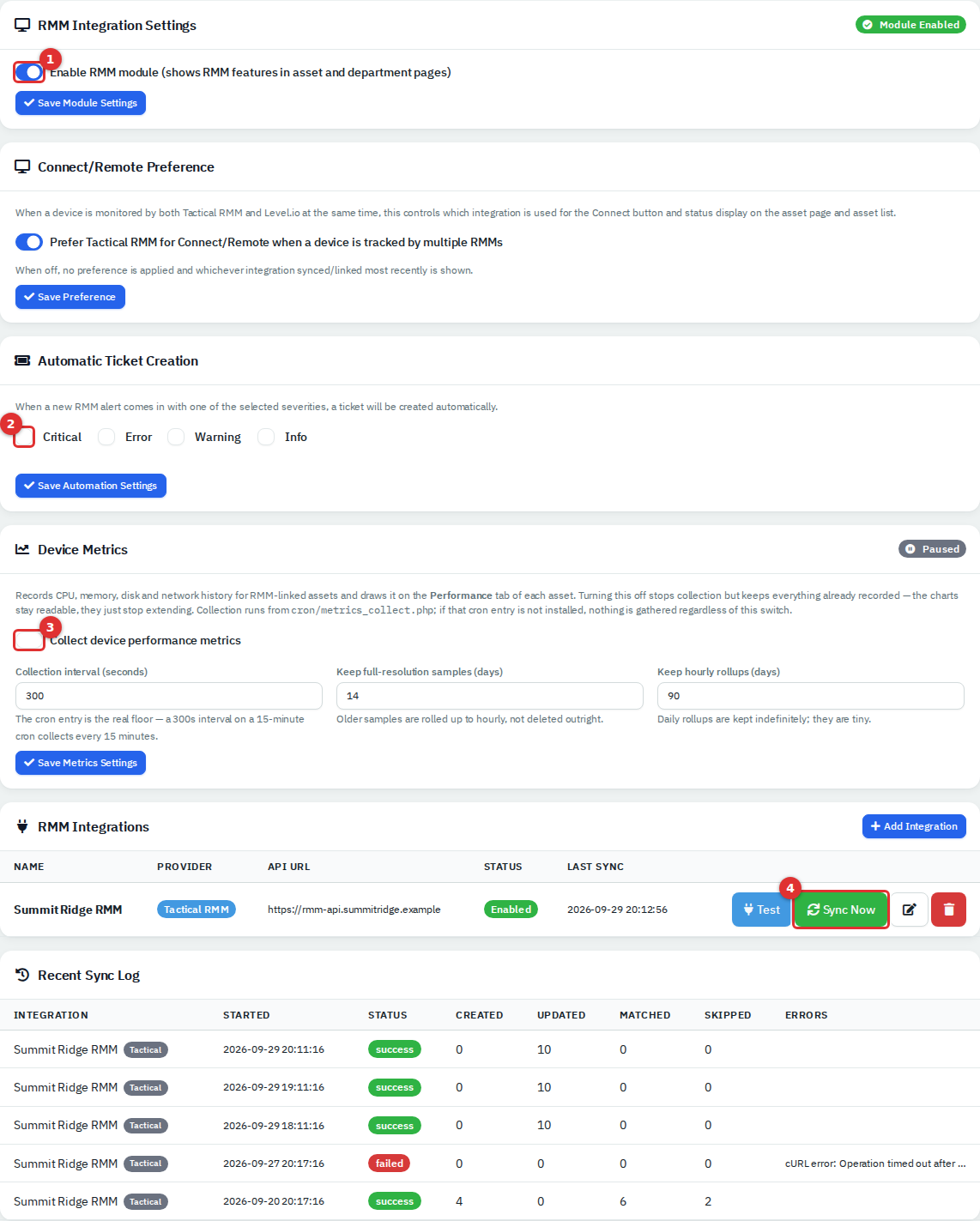Click the chart icon beside Device Metrics
The image size is (980, 1221).
coord(22,549)
